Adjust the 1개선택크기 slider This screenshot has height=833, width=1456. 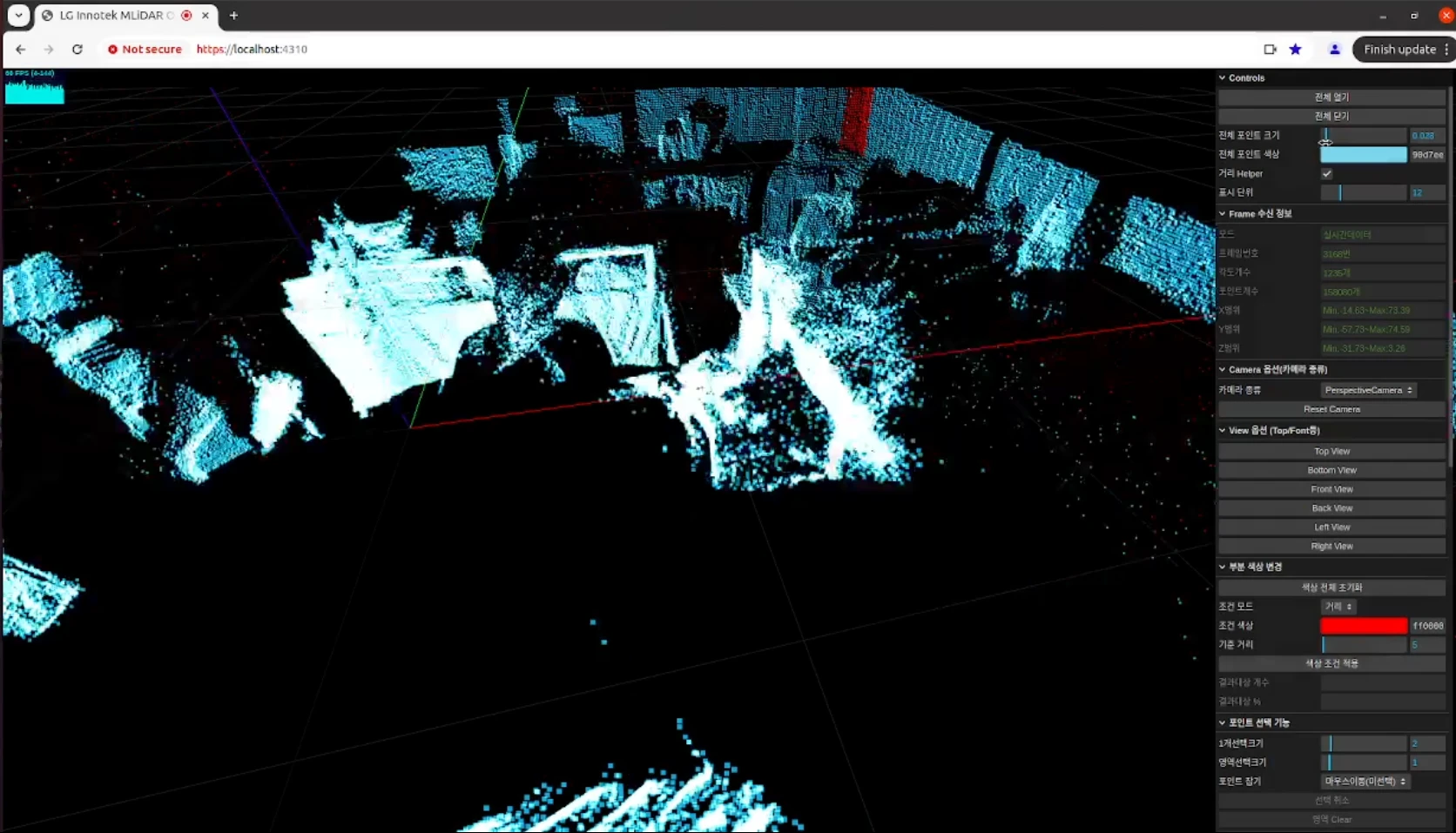pos(1364,743)
